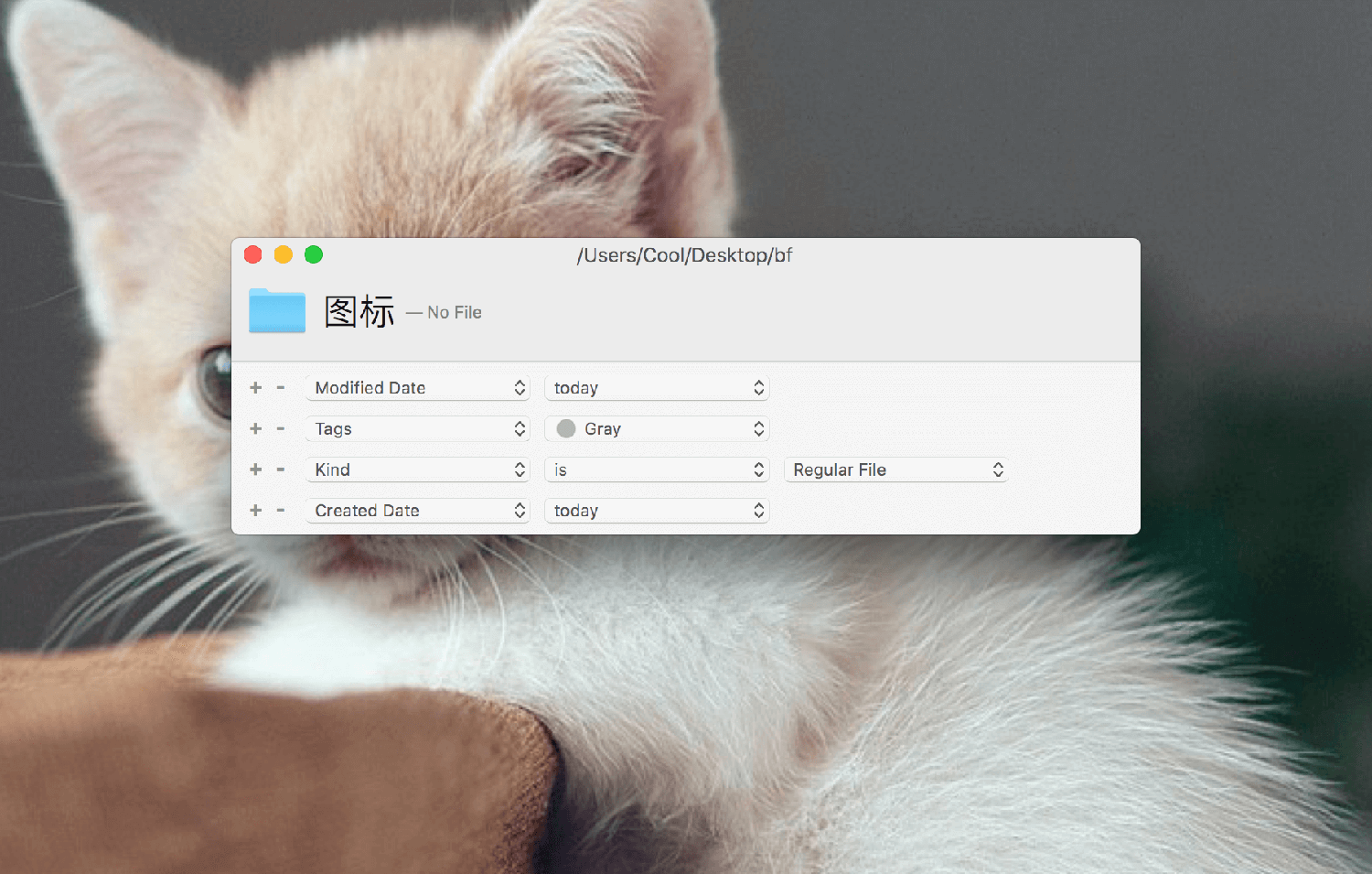Image resolution: width=1372 pixels, height=874 pixels.
Task: Close the window with the red button
Action: click(x=253, y=254)
